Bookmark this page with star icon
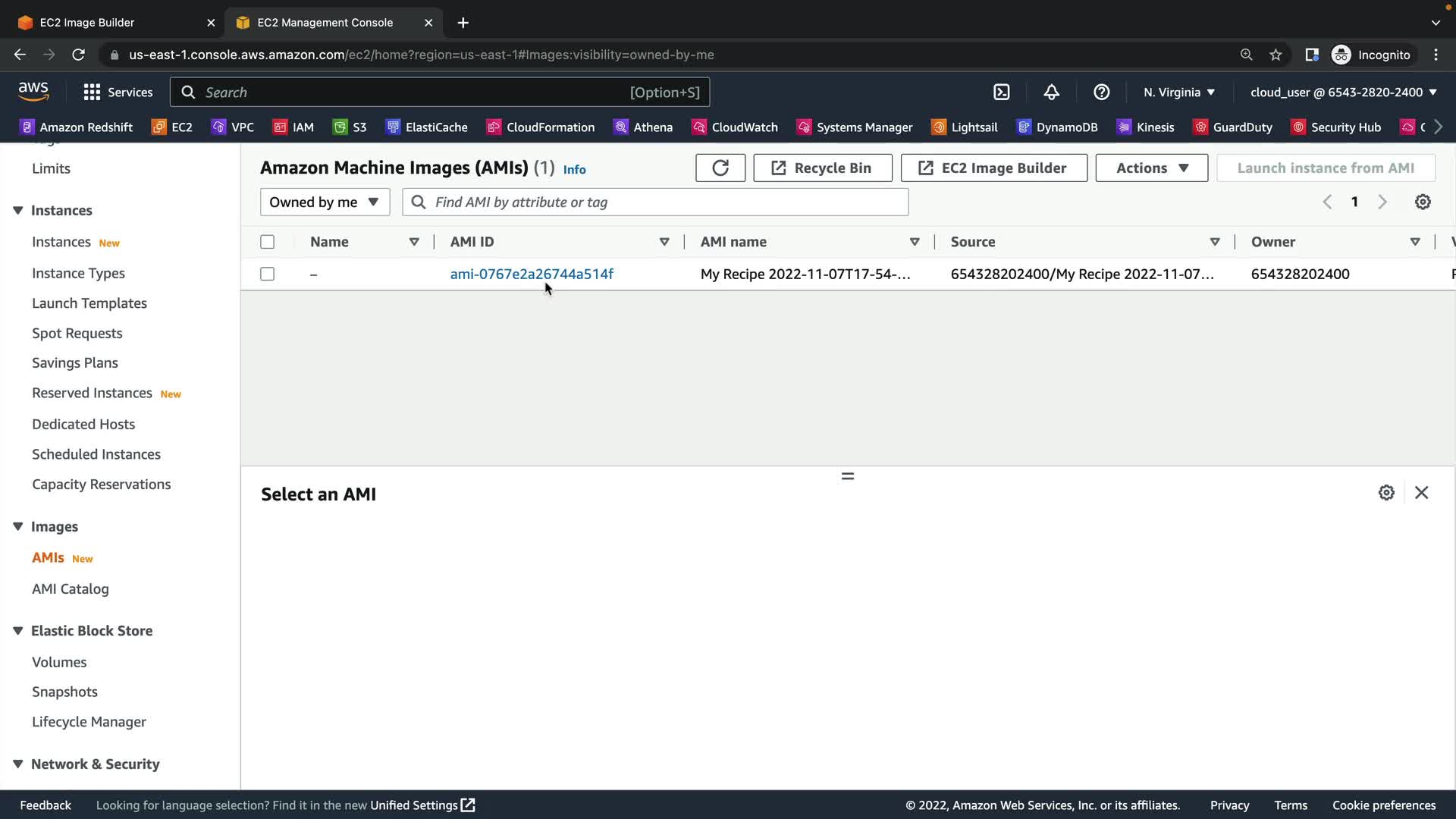Viewport: 1456px width, 819px height. point(1276,55)
